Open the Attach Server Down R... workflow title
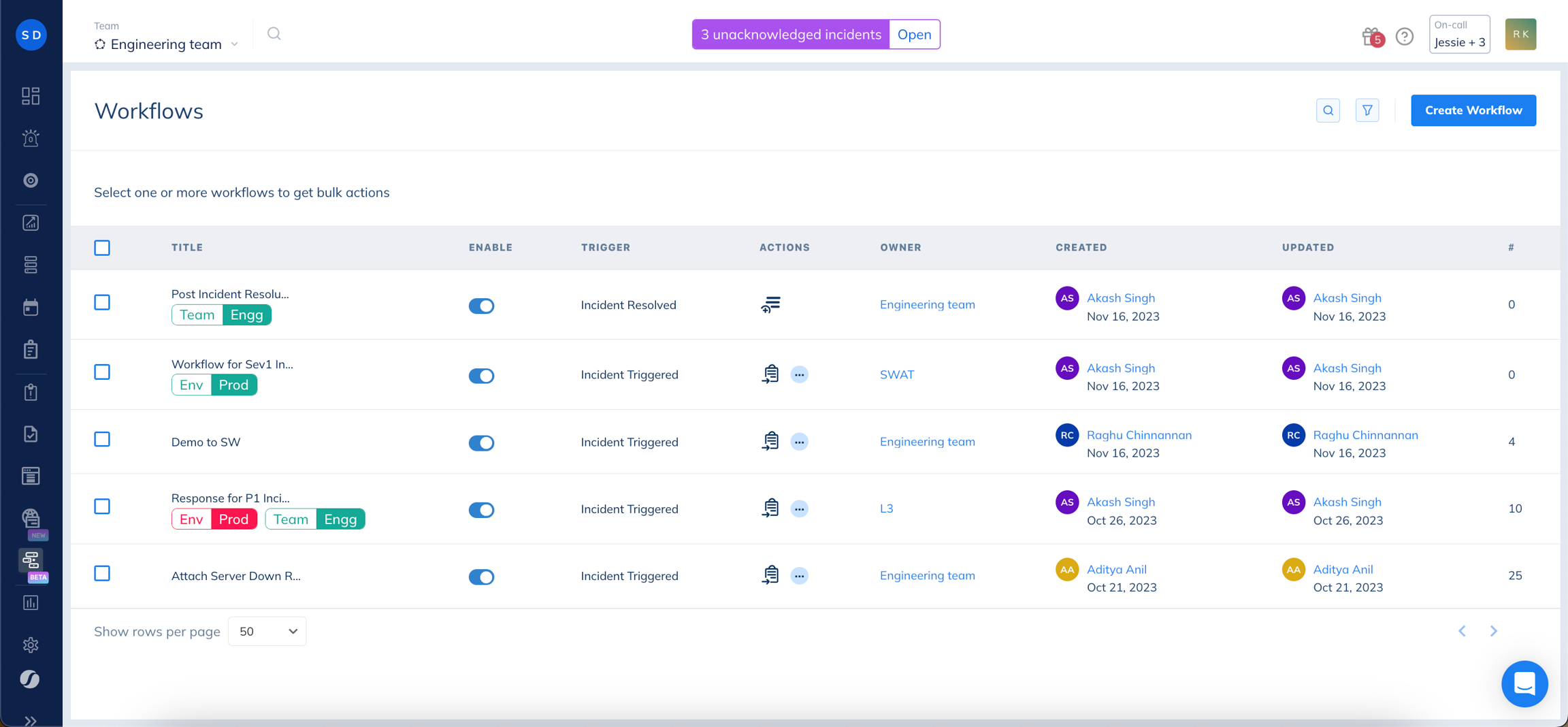Image resolution: width=1568 pixels, height=727 pixels. 235,576
